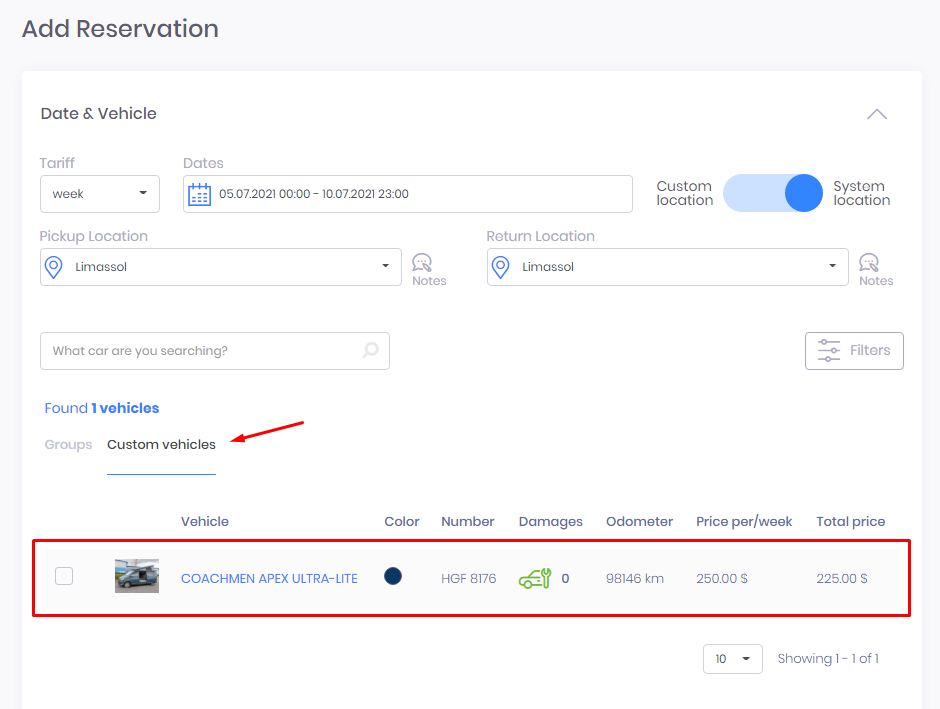Click the Return Location map pin icon

tap(501, 267)
